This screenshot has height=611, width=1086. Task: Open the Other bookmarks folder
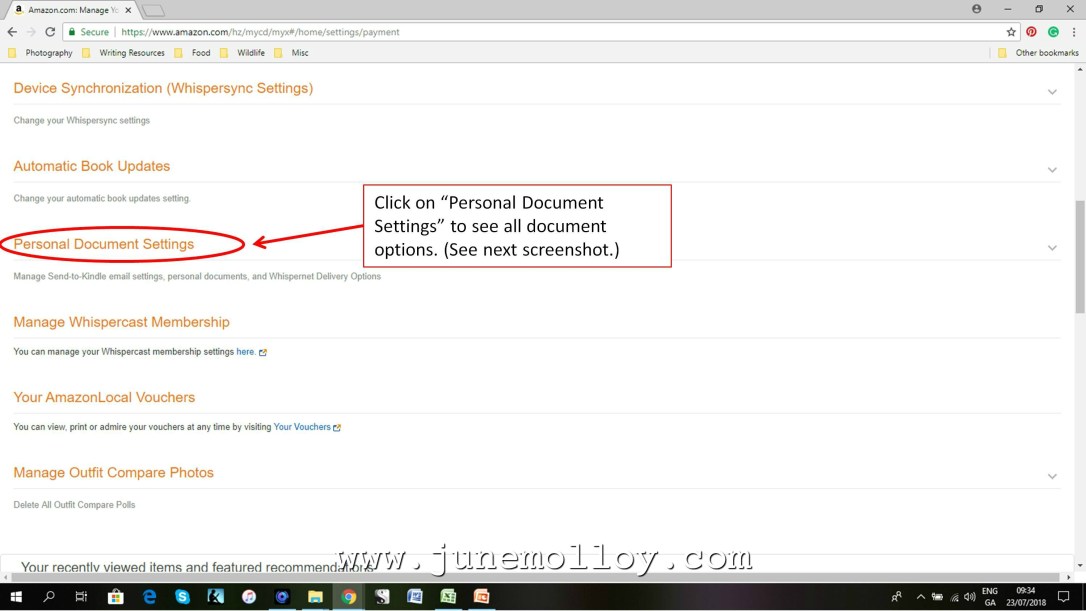1046,53
